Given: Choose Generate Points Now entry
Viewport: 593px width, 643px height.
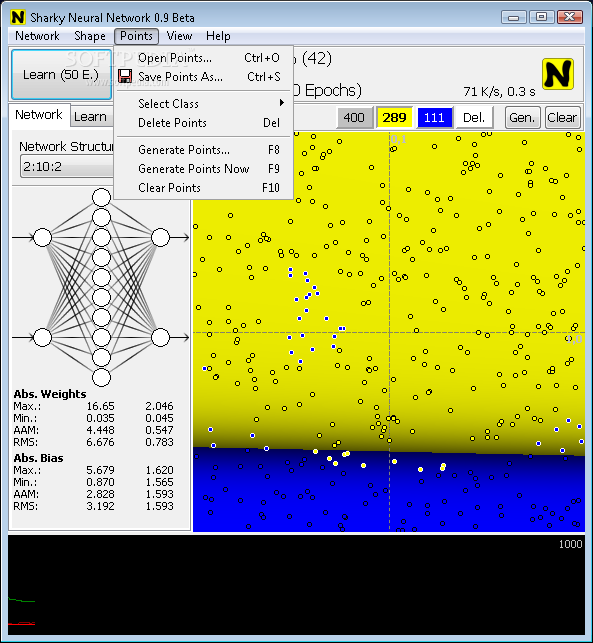Looking at the screenshot, I should [203, 169].
